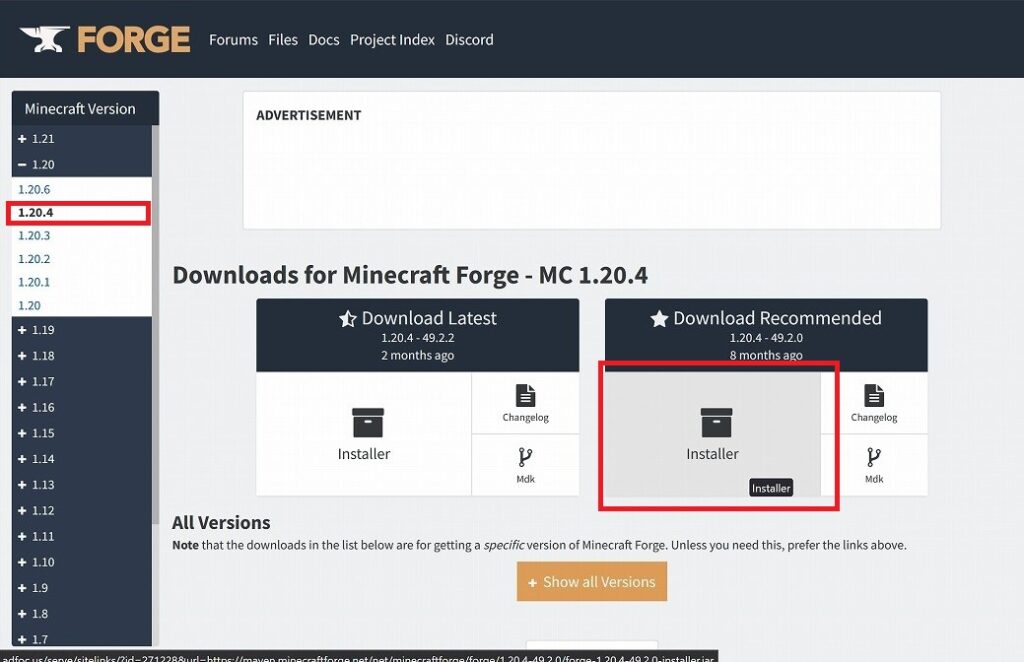Expand the 1.16 version group
Viewport: 1024px width, 662px height.
pyautogui.click(x=23, y=407)
